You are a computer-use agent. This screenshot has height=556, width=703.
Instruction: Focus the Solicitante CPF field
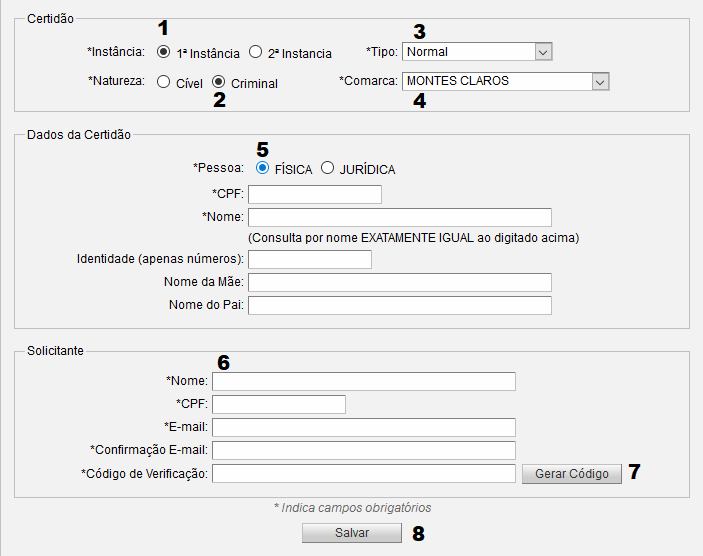279,404
